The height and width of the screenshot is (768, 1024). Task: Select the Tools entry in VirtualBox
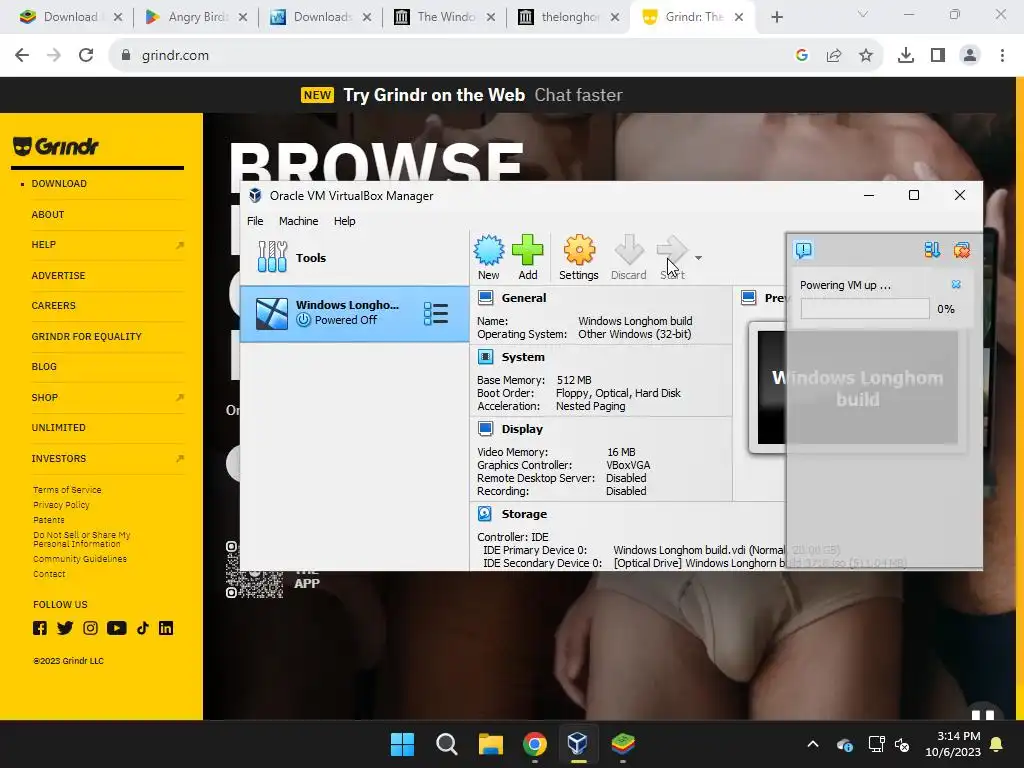coord(355,257)
